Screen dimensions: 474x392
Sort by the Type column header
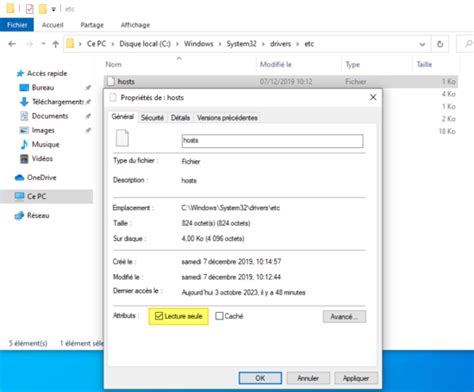point(353,65)
